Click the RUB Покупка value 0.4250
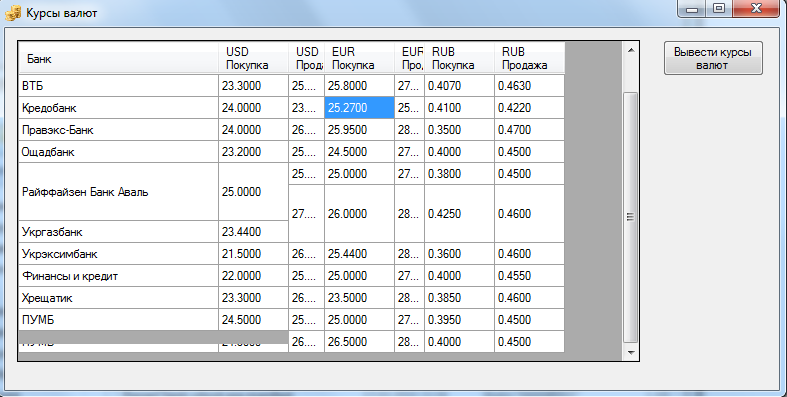The width and height of the screenshot is (787, 397). (x=459, y=214)
